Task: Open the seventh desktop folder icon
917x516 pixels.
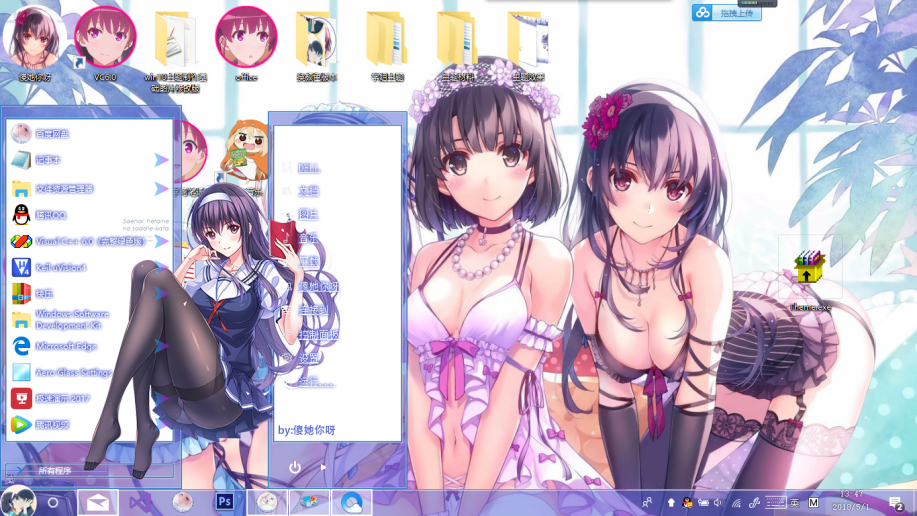Action: click(x=457, y=44)
